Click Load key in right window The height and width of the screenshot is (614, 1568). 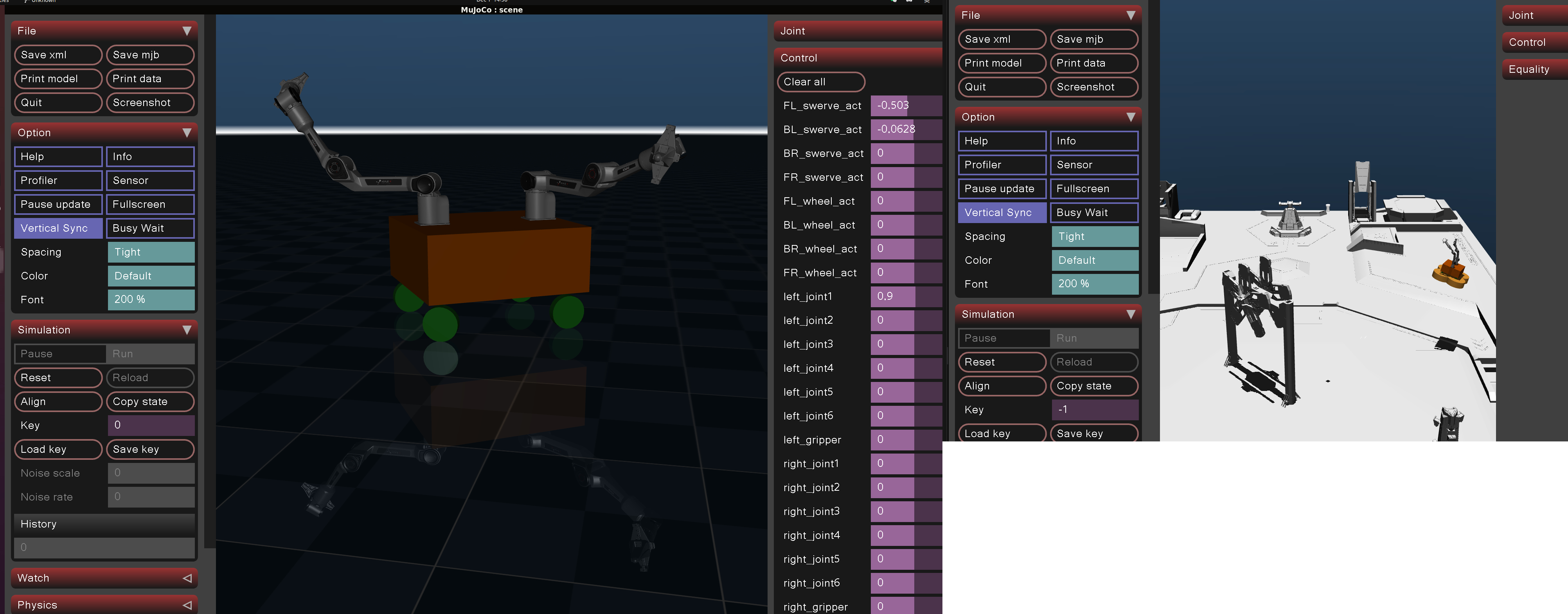1002,433
